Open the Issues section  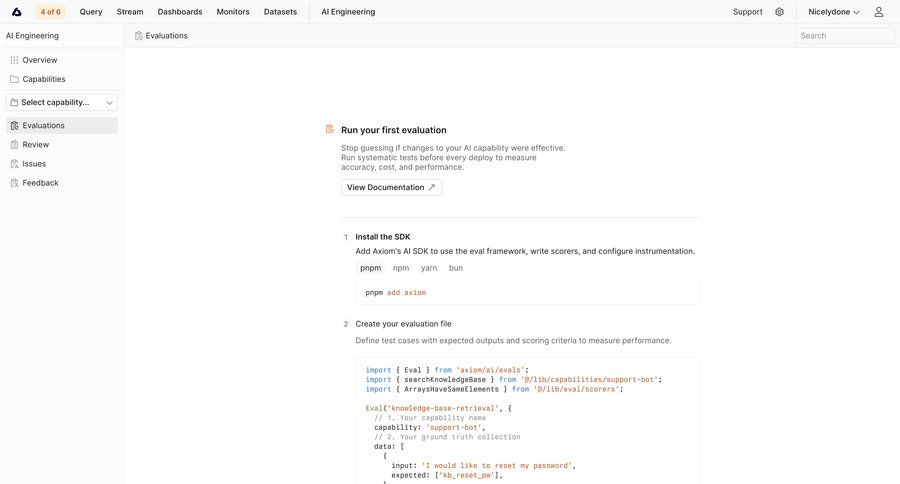[62, 164]
